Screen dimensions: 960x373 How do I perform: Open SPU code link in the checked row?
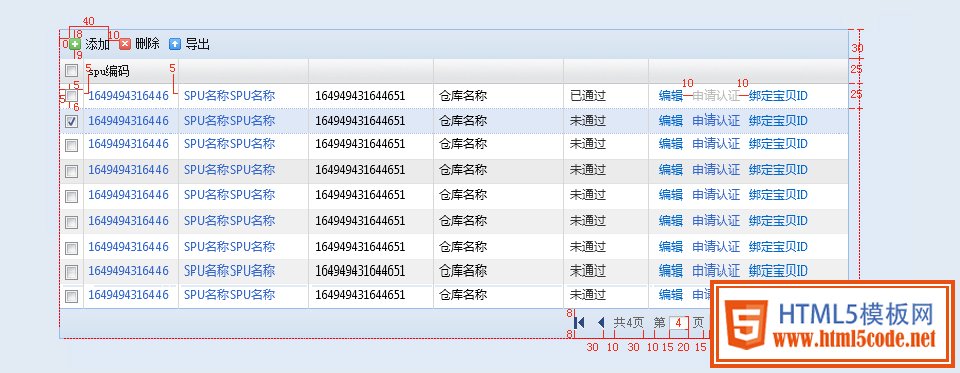128,121
